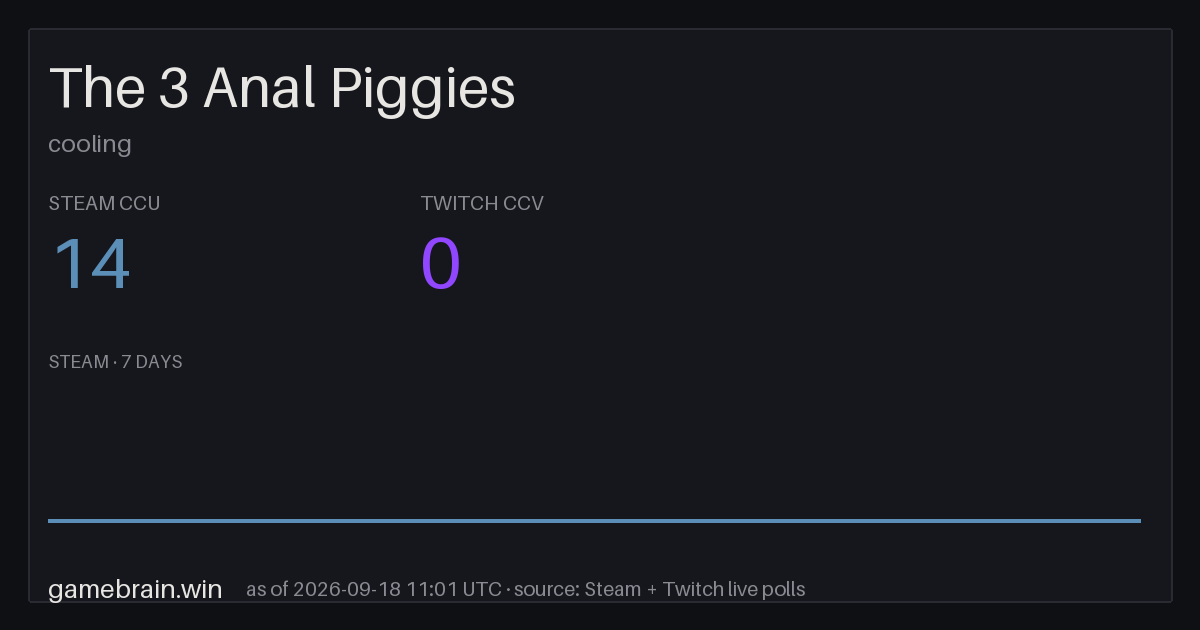Select the purple Twitch CCV value 0
The image size is (1200, 630).
[441, 265]
